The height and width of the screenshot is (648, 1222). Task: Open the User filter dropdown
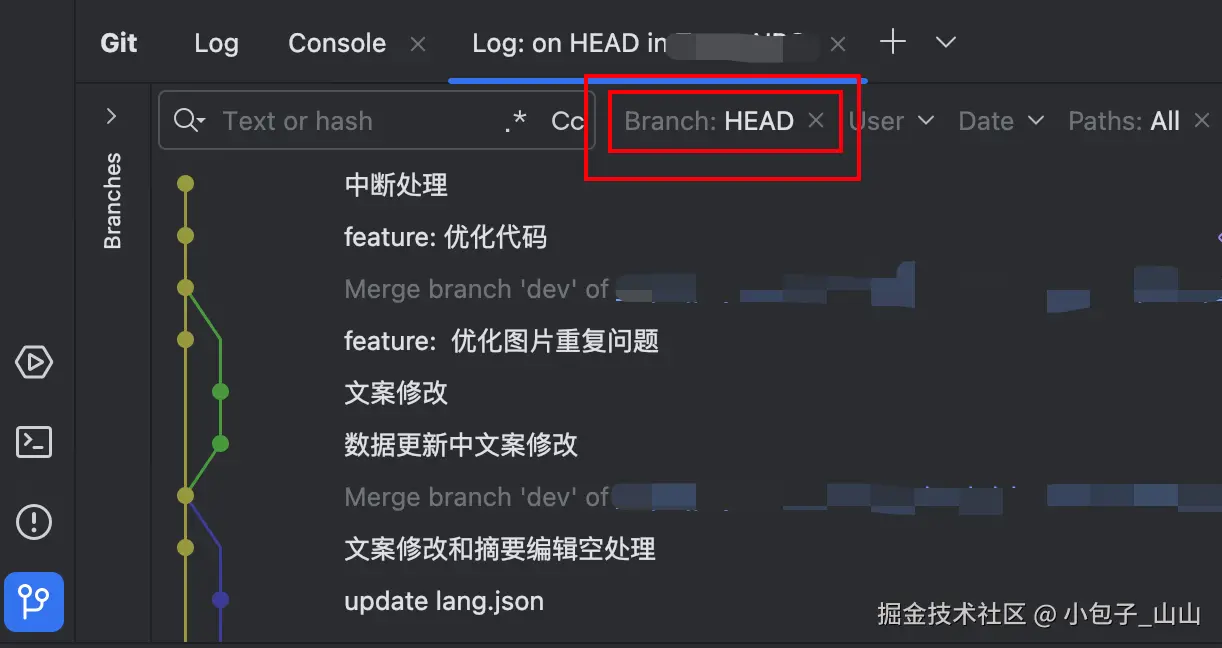(891, 121)
